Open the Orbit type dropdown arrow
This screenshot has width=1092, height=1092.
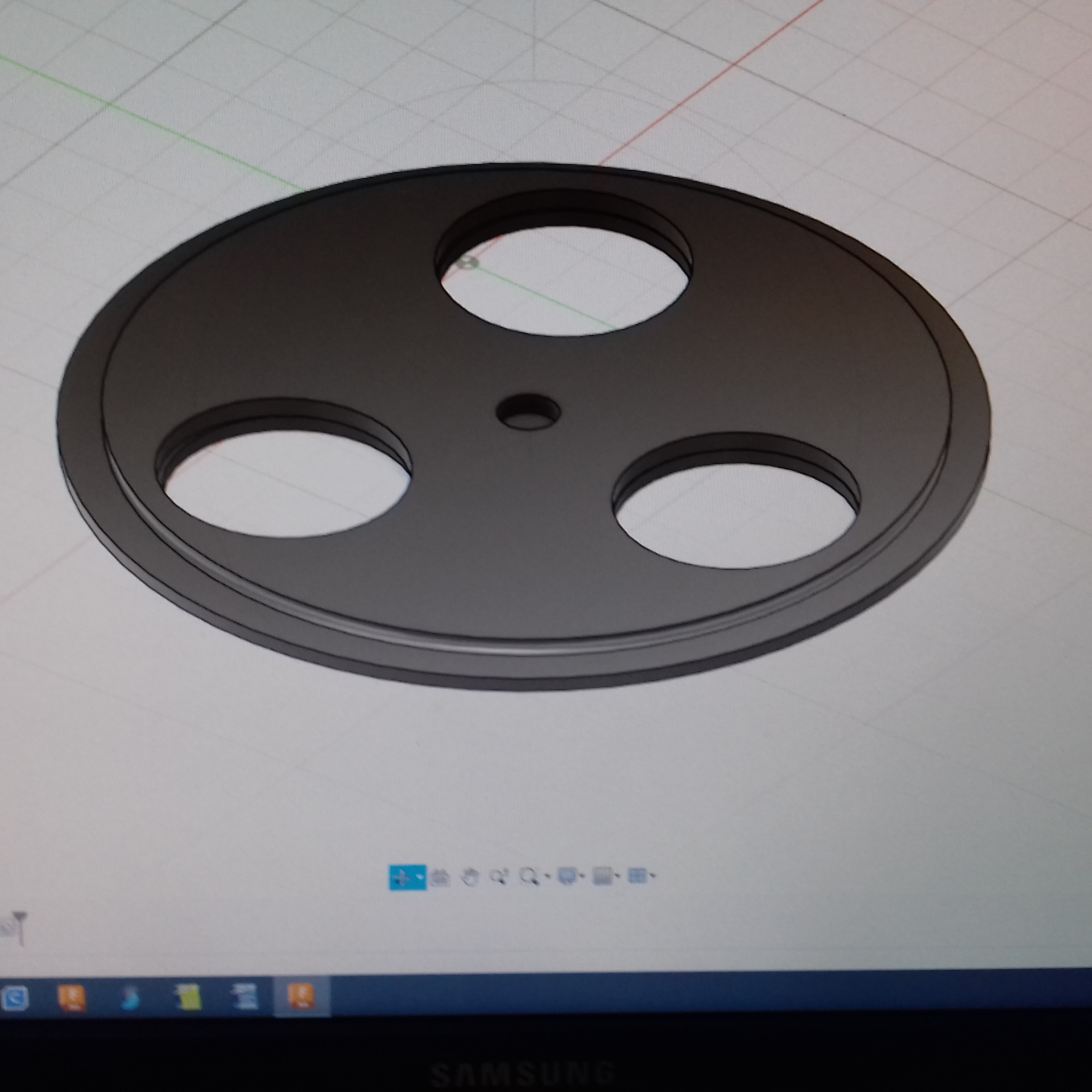tap(420, 877)
